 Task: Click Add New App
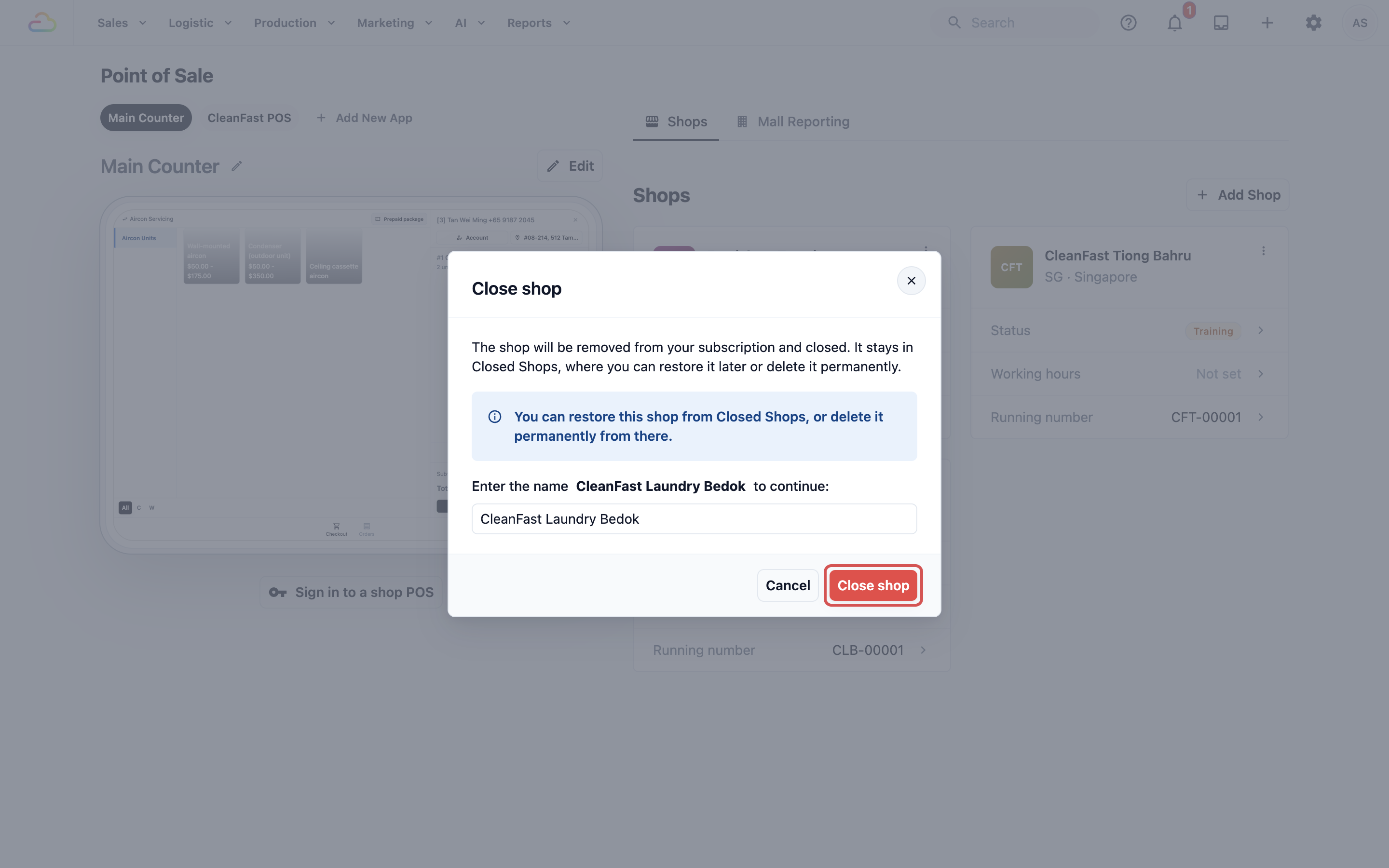point(364,118)
